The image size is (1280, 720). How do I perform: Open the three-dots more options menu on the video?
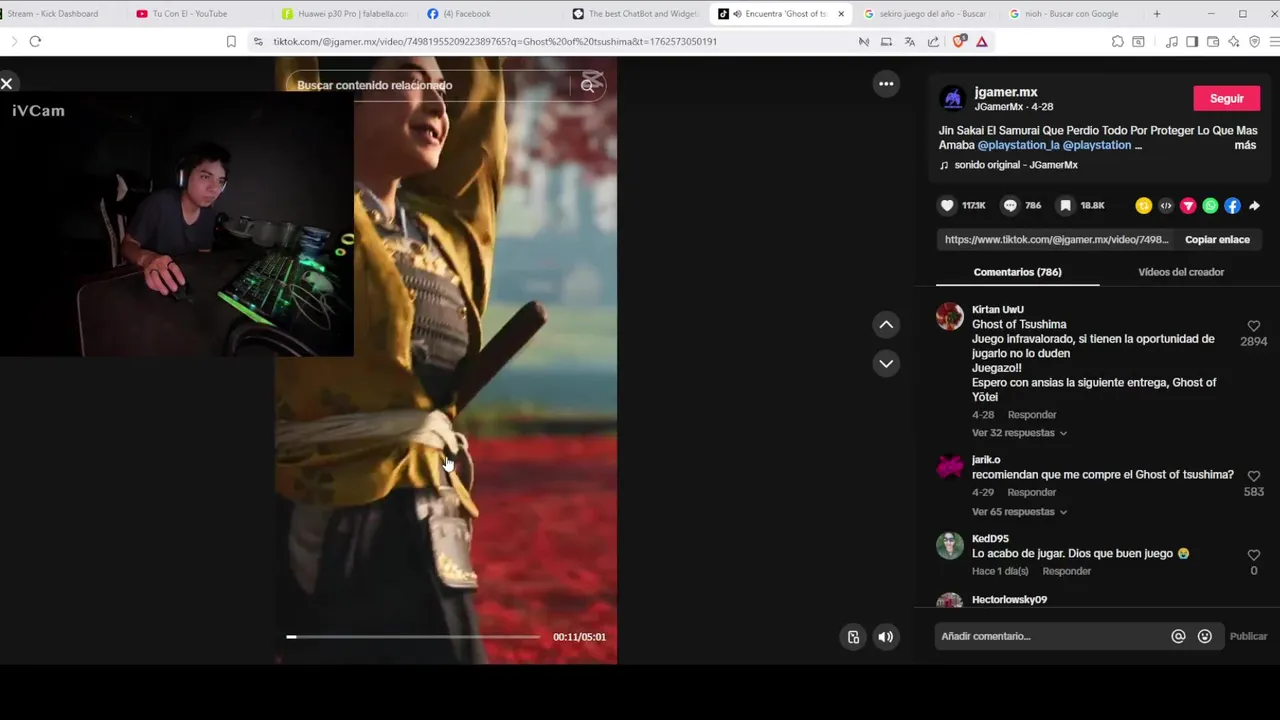click(886, 84)
